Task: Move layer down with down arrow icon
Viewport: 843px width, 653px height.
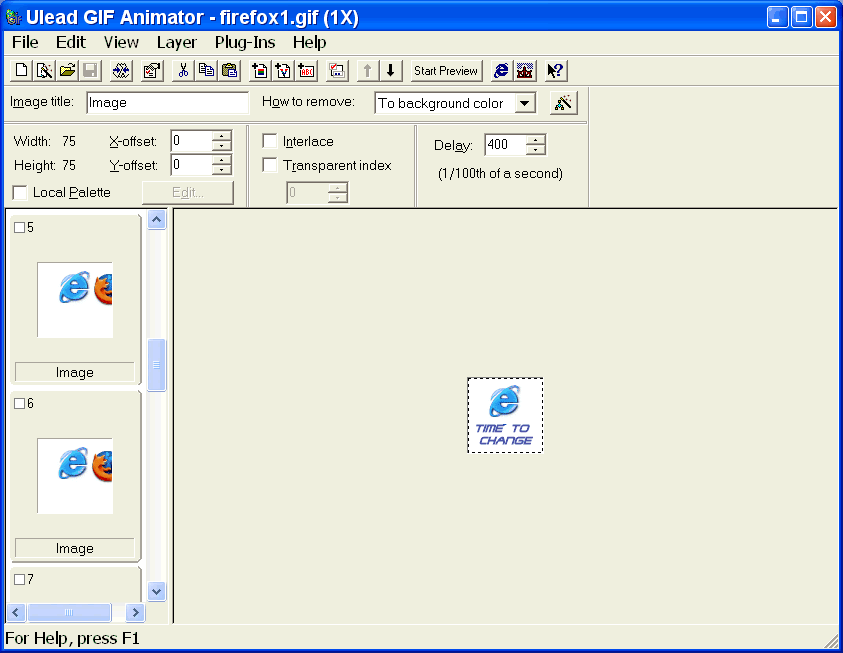Action: (391, 70)
